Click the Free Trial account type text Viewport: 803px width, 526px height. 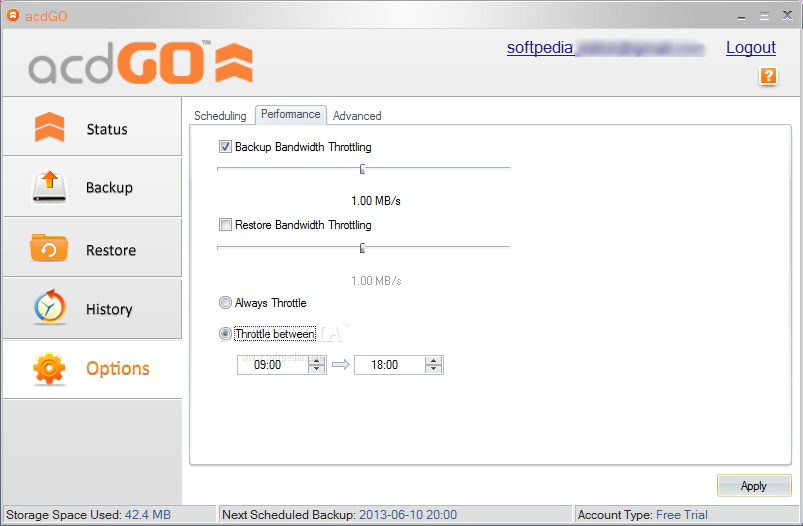pos(682,515)
